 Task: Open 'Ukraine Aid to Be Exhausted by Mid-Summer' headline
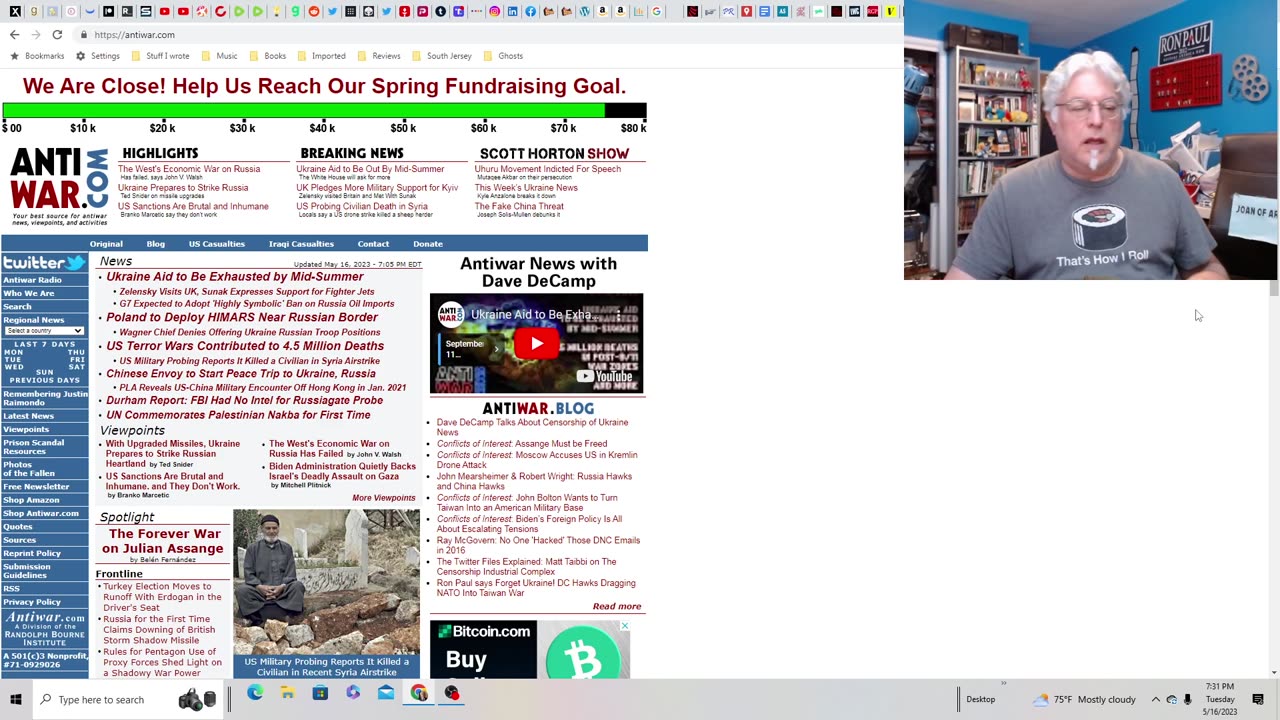pyautogui.click(x=235, y=277)
